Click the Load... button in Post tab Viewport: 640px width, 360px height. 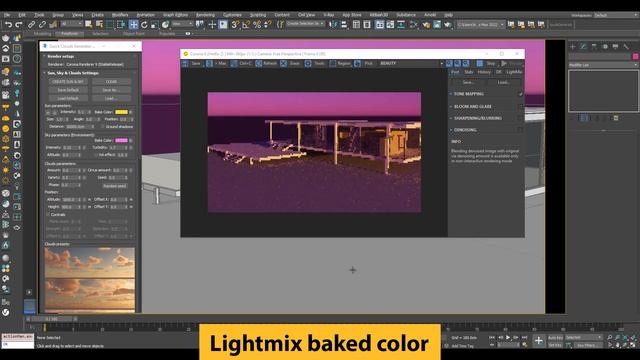coord(504,82)
